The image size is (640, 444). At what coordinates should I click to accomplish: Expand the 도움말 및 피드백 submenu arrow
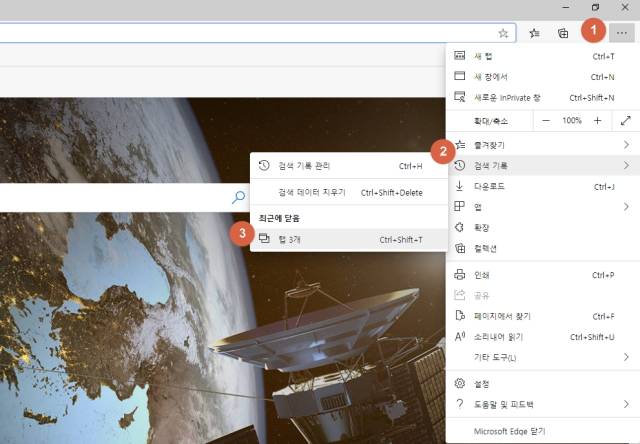(626, 404)
